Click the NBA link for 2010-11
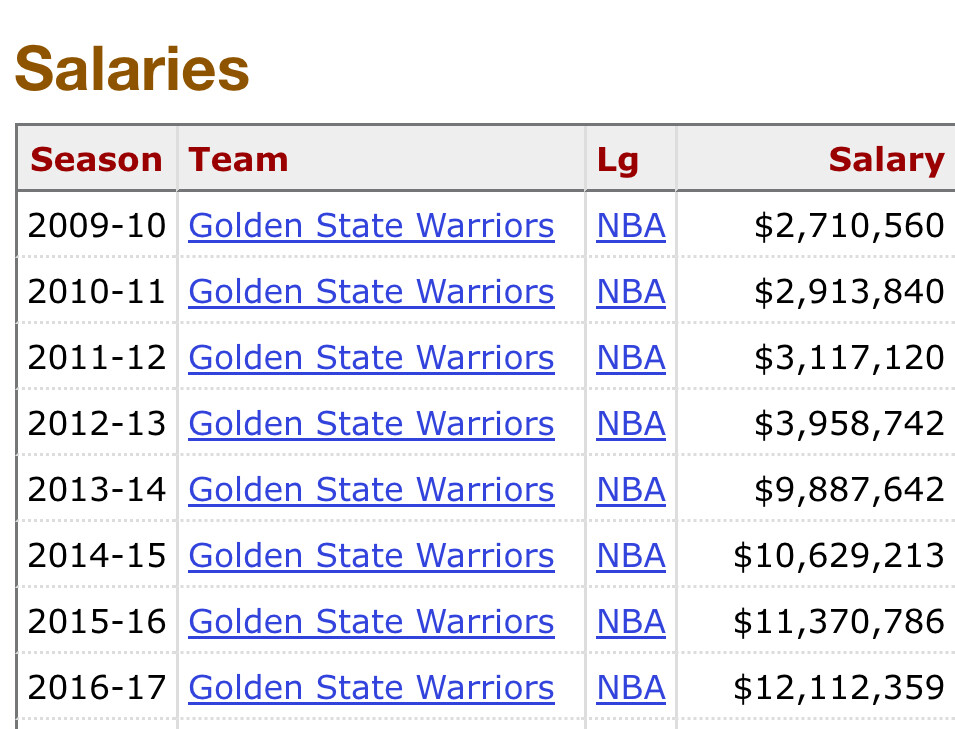955x729 pixels. tap(631, 292)
